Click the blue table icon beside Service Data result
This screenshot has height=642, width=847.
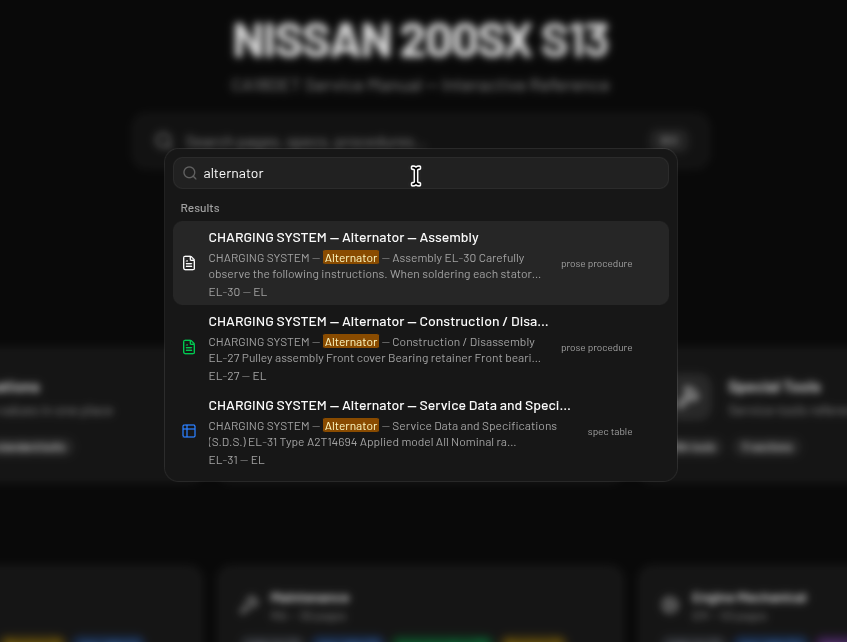189,431
